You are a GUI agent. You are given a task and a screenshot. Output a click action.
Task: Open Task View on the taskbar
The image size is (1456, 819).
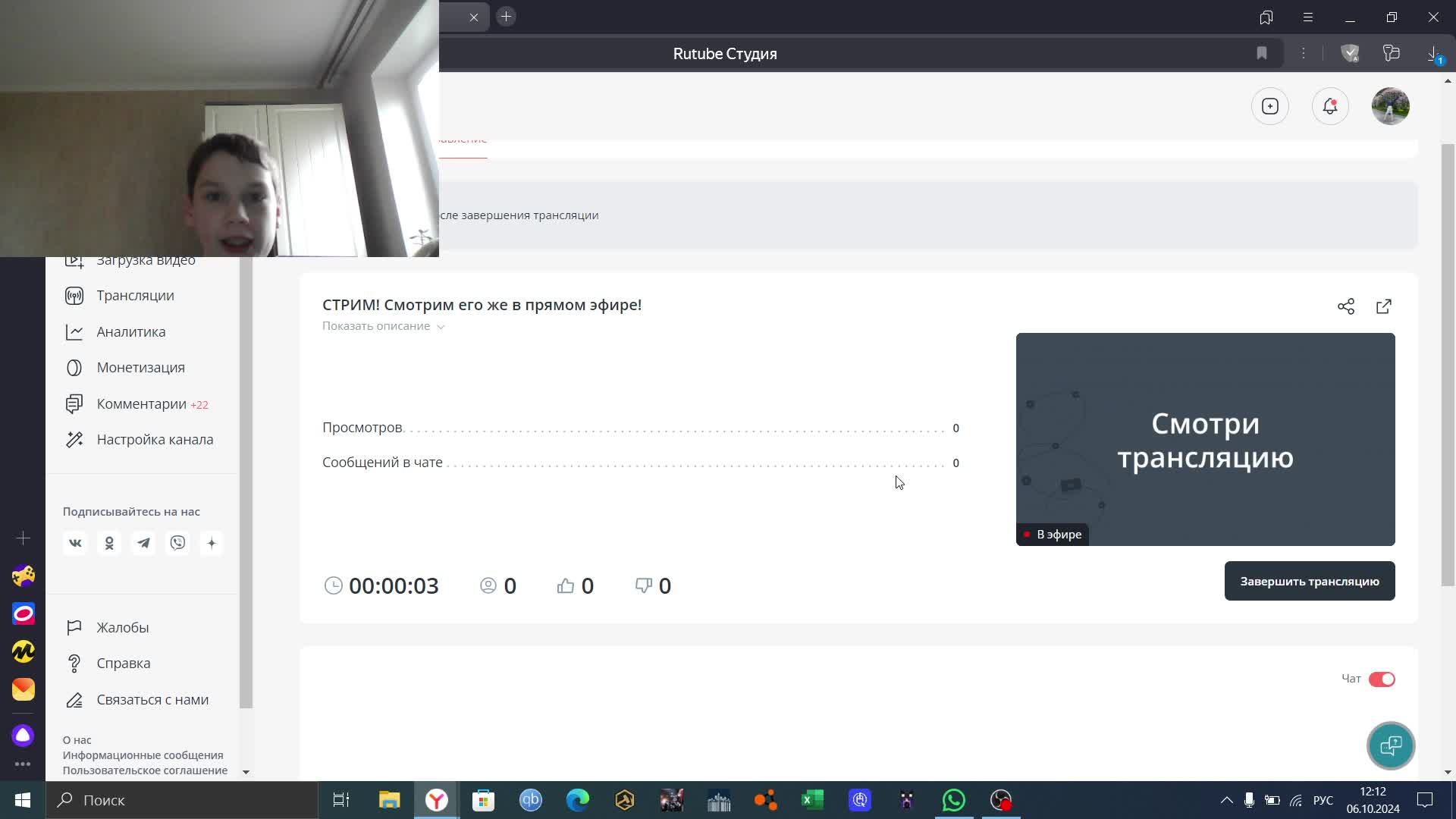341,800
